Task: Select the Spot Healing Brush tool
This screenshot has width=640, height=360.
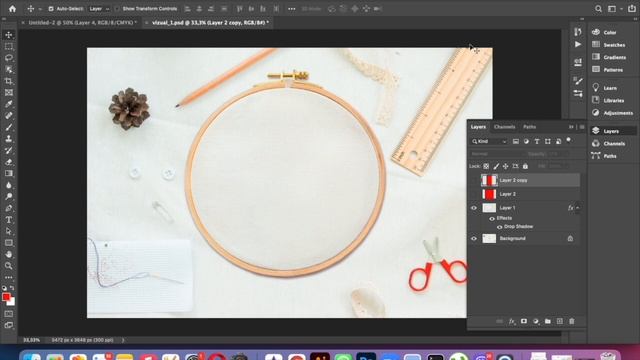Action: coord(9,116)
